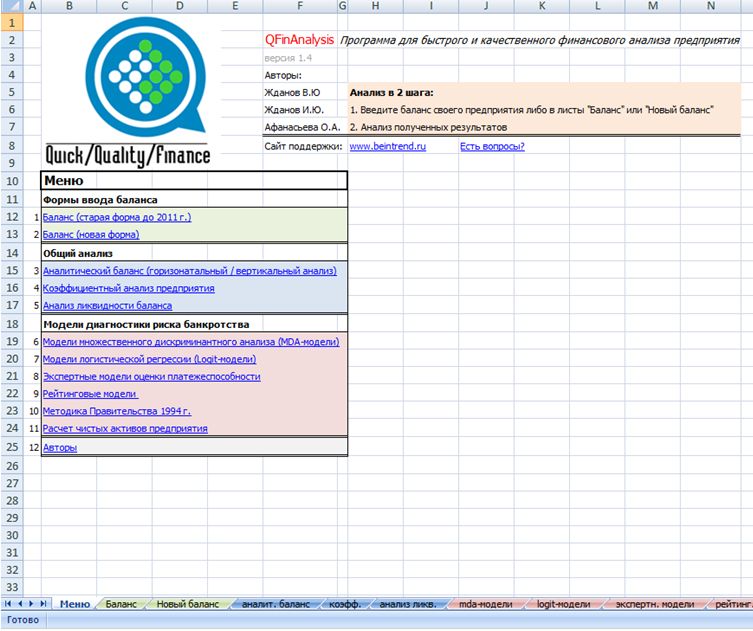Open Расчет чистых активов предприятия link

tap(125, 428)
